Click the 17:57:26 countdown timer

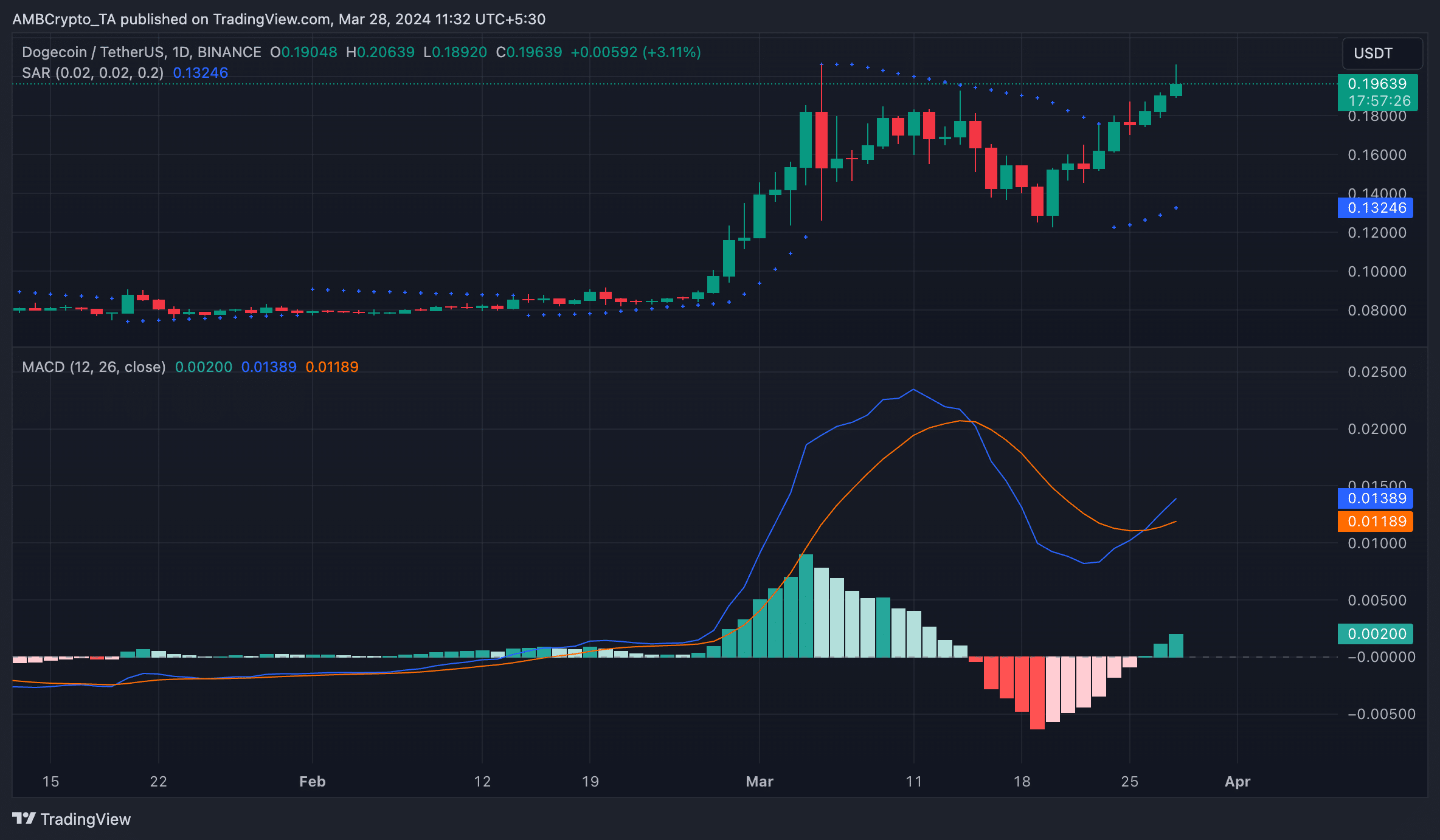coord(1379,101)
